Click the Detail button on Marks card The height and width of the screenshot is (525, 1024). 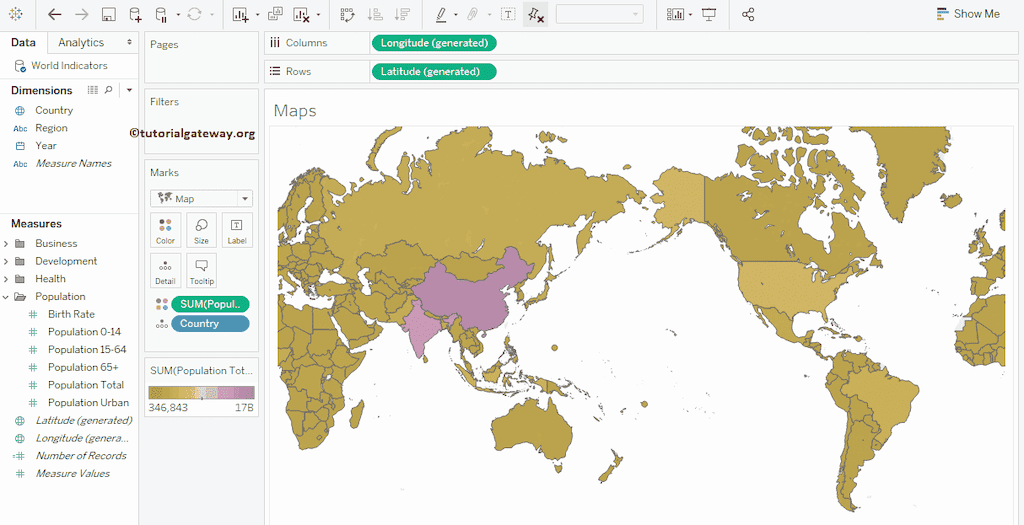(x=165, y=271)
